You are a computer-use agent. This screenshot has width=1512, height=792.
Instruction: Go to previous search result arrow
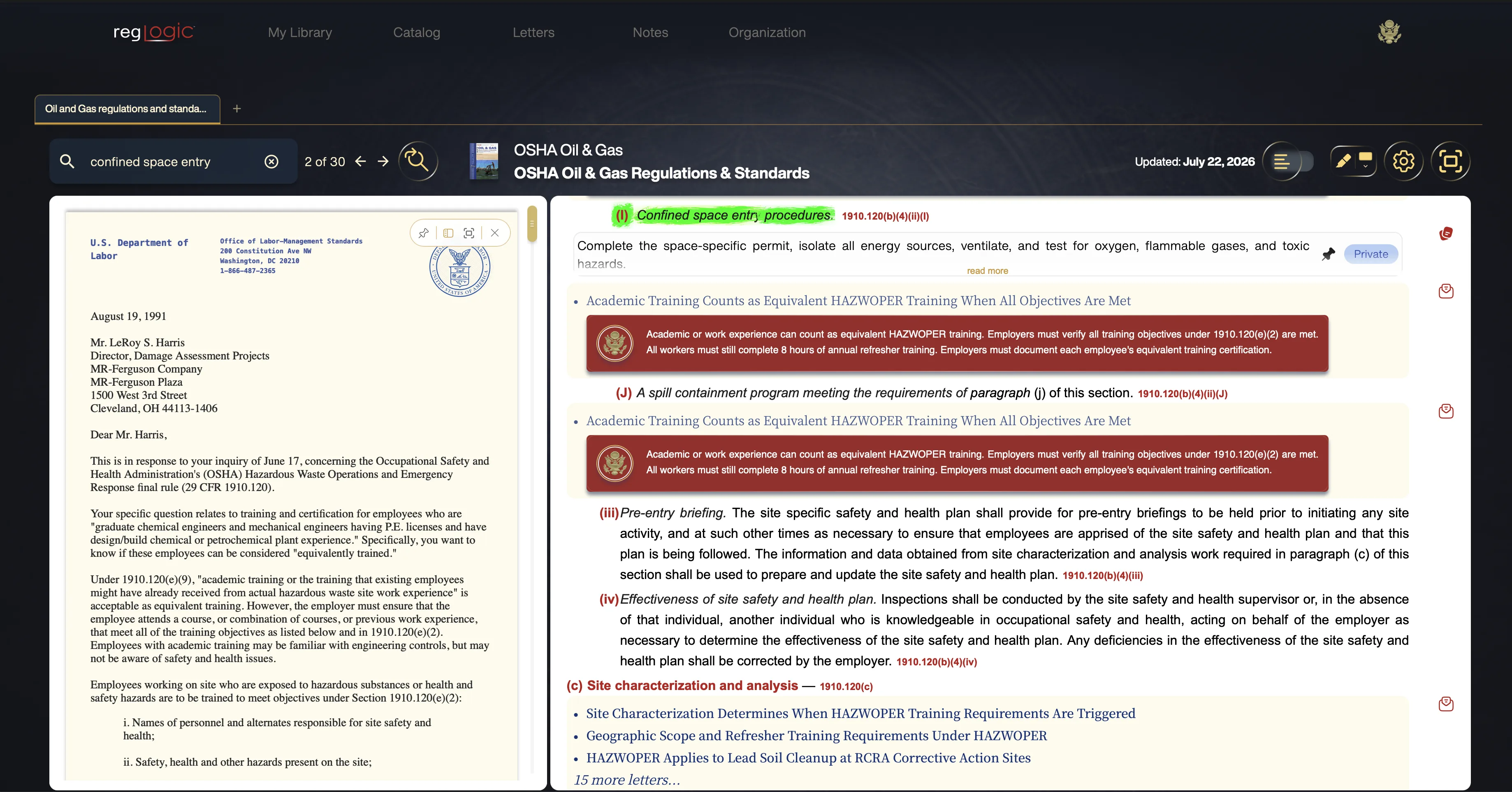(x=361, y=161)
